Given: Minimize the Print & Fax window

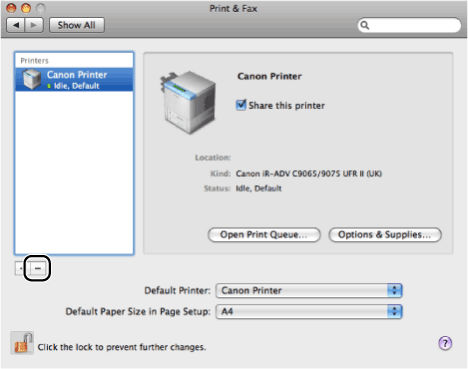Looking at the screenshot, I should [x=26, y=8].
